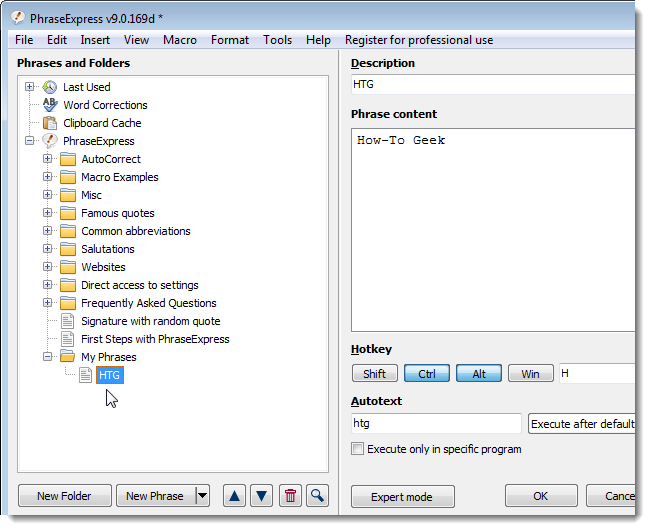Click the Autotext field containing htg
Screen dimensions: 650x530
point(436,424)
